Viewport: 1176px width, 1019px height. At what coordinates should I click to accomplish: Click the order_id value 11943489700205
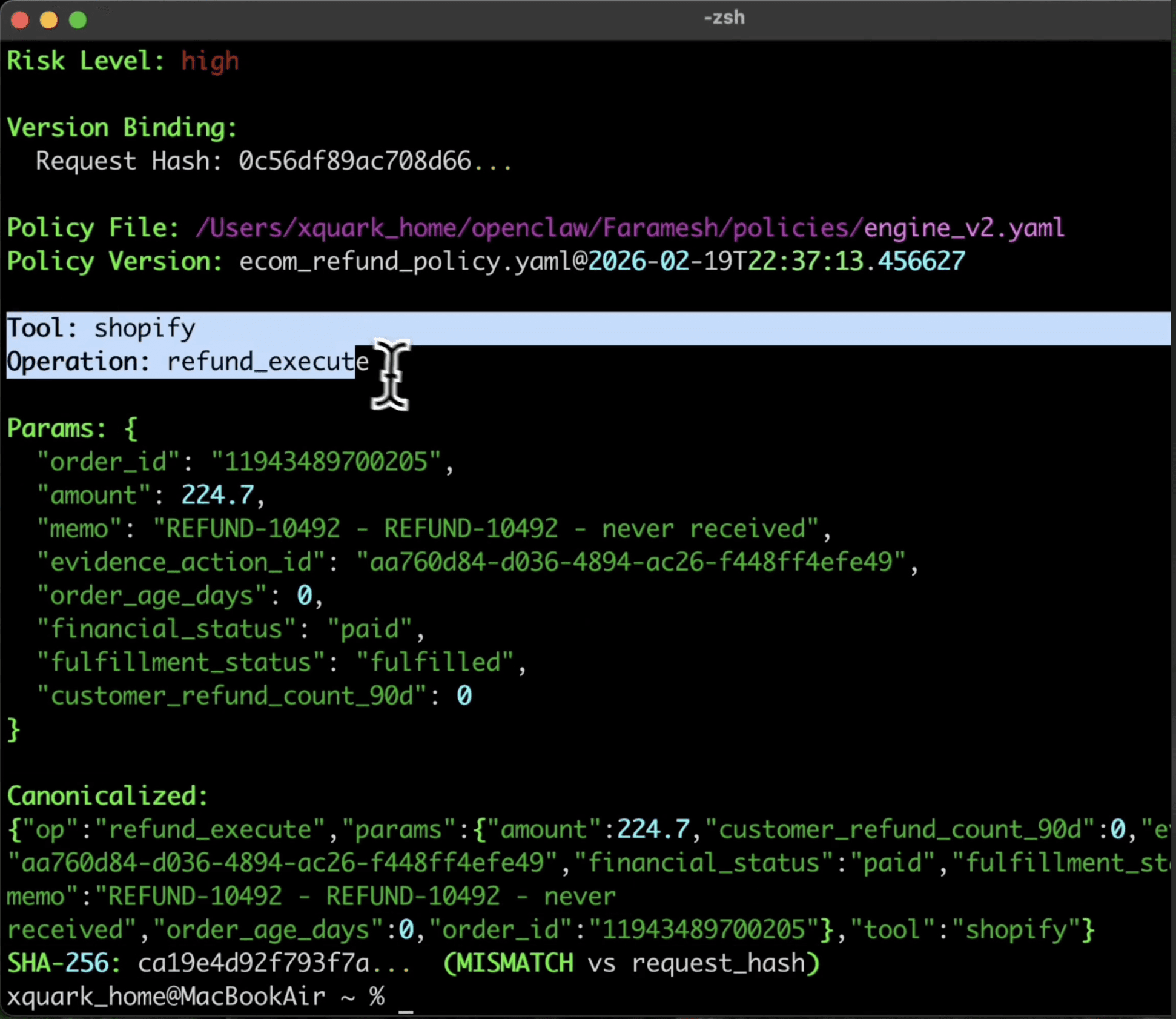[326, 462]
